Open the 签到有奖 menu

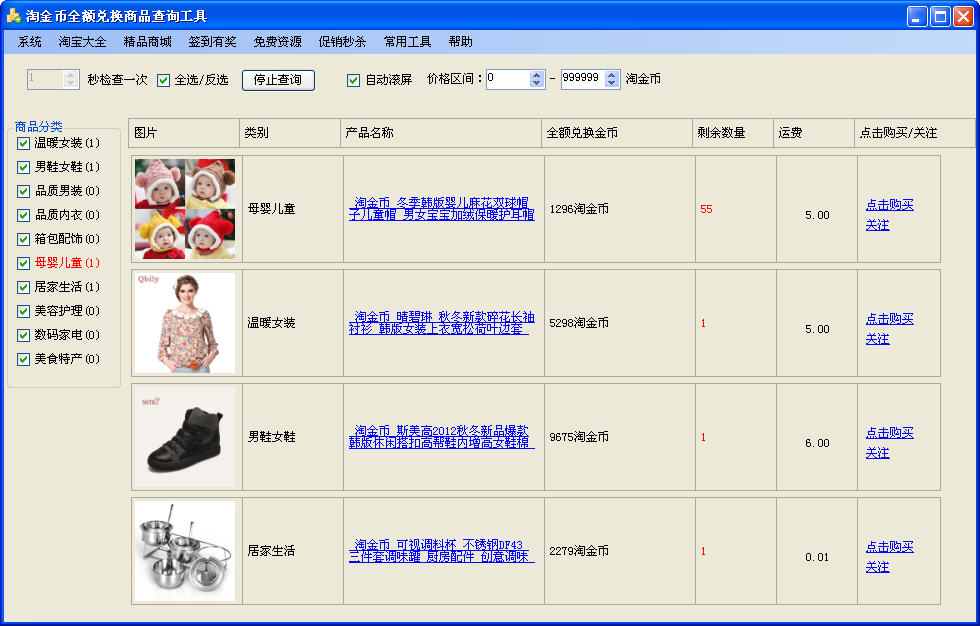[212, 42]
